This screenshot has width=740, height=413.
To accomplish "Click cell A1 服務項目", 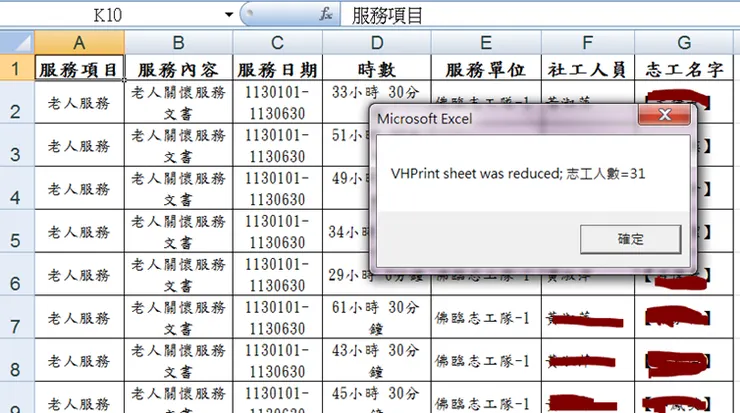I will pyautogui.click(x=79, y=68).
